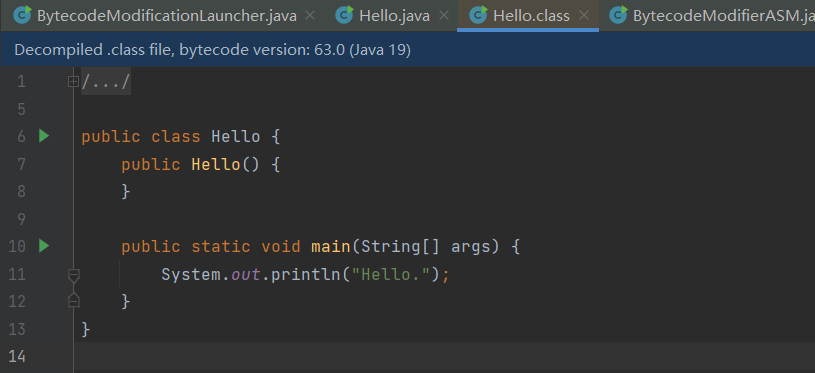Click the folded /.../ placeholder text

click(x=106, y=82)
